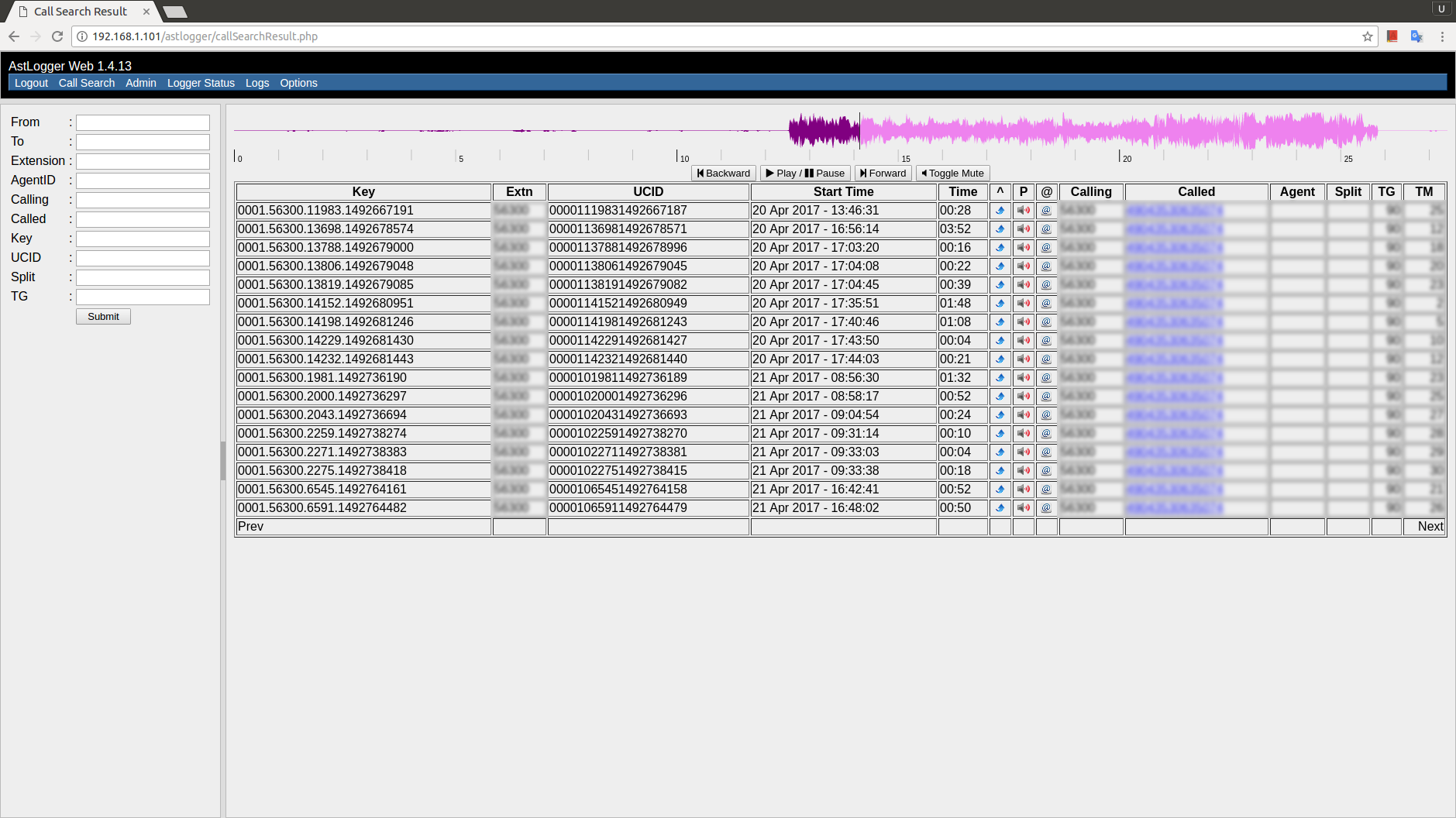The height and width of the screenshot is (818, 1456).
Task: Play the call recorded at 21 Apr 09:33:03
Action: click(x=1024, y=452)
